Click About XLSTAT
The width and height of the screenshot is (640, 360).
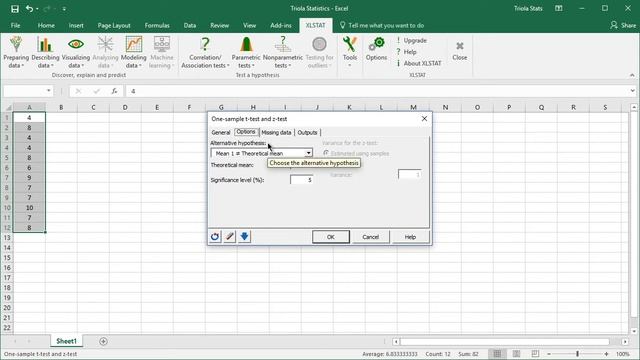point(419,63)
